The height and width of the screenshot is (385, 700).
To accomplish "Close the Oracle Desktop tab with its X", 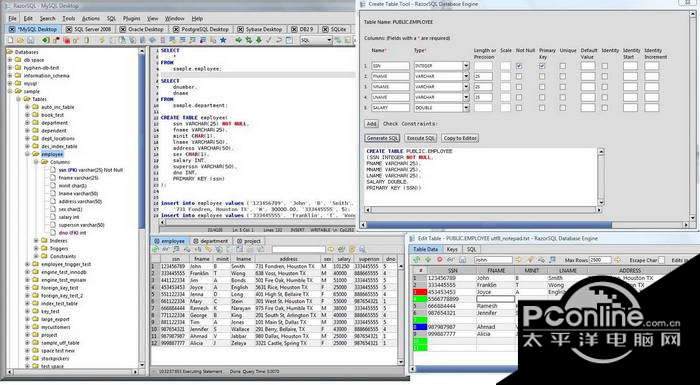I will [x=122, y=29].
